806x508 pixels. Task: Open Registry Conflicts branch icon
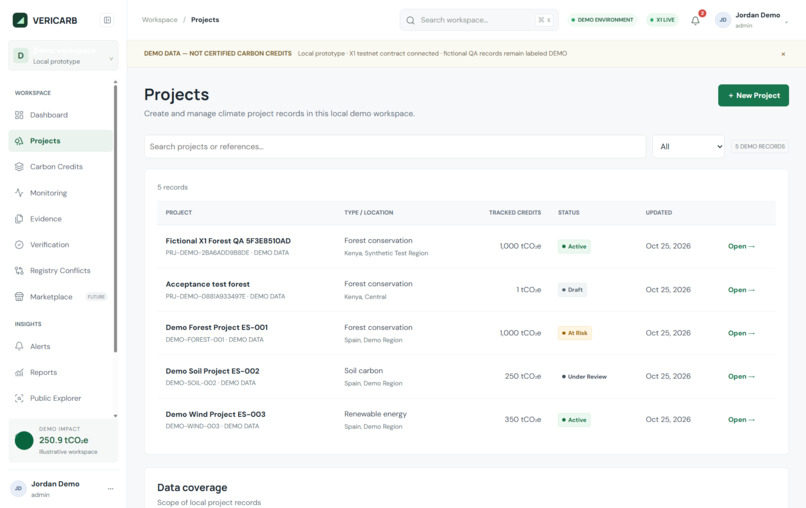pos(19,270)
